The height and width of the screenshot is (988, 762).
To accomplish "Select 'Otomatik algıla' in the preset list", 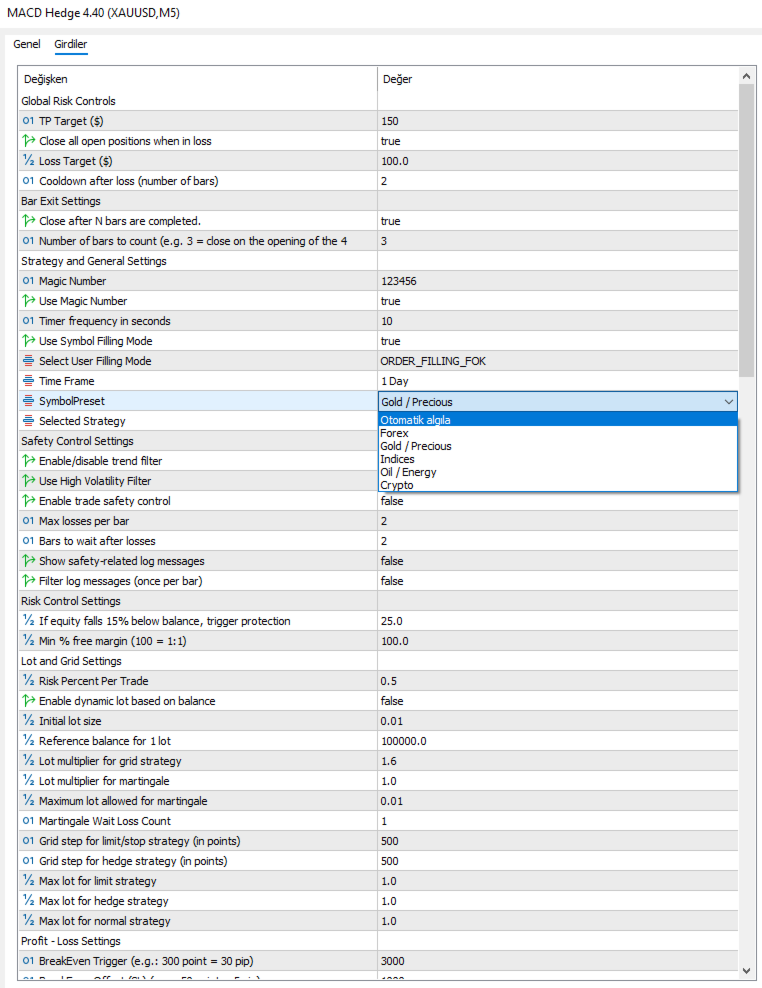I will click(x=415, y=420).
